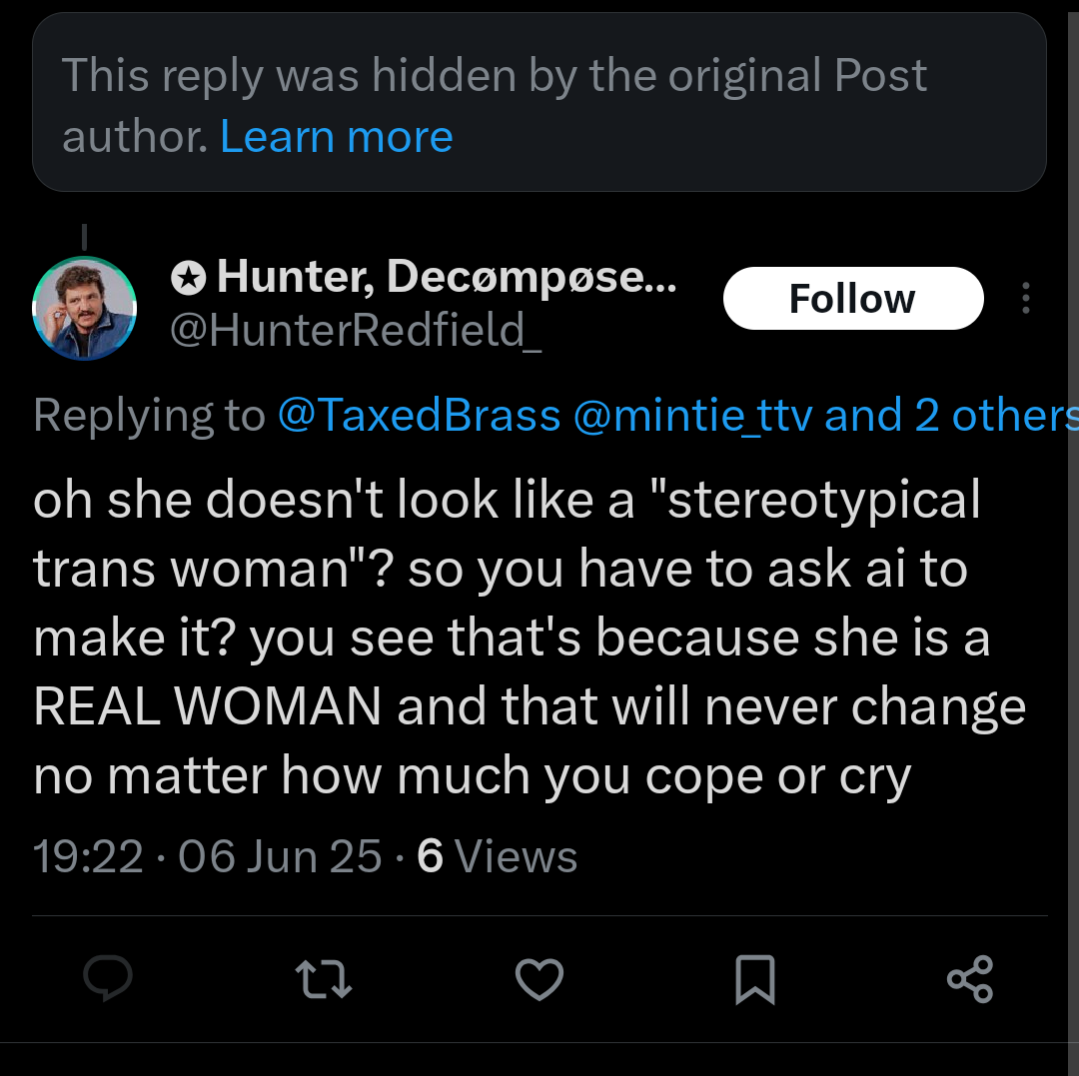This screenshot has height=1076, width=1079.
Task: Open the three-dot more options menu
Action: (x=1025, y=298)
